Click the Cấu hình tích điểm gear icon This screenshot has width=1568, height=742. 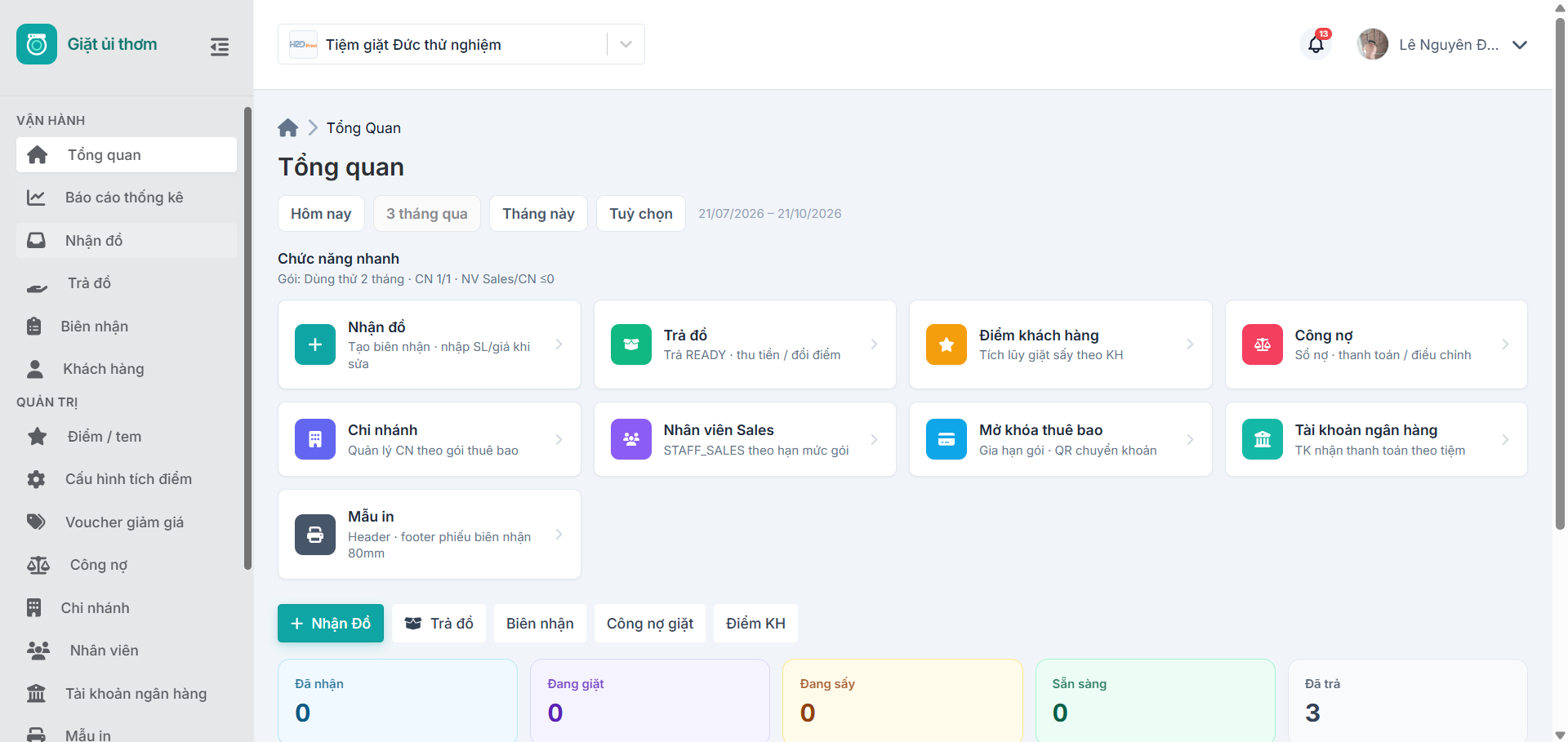click(x=36, y=479)
